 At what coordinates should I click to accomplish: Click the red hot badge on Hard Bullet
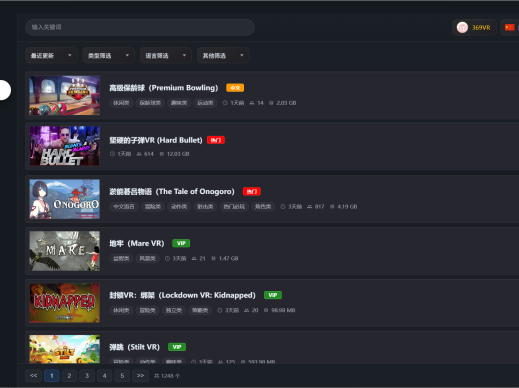[x=216, y=140]
